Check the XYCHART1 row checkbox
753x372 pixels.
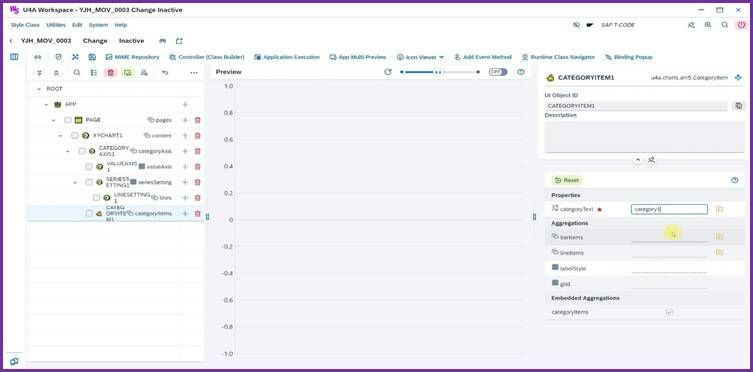tap(74, 136)
